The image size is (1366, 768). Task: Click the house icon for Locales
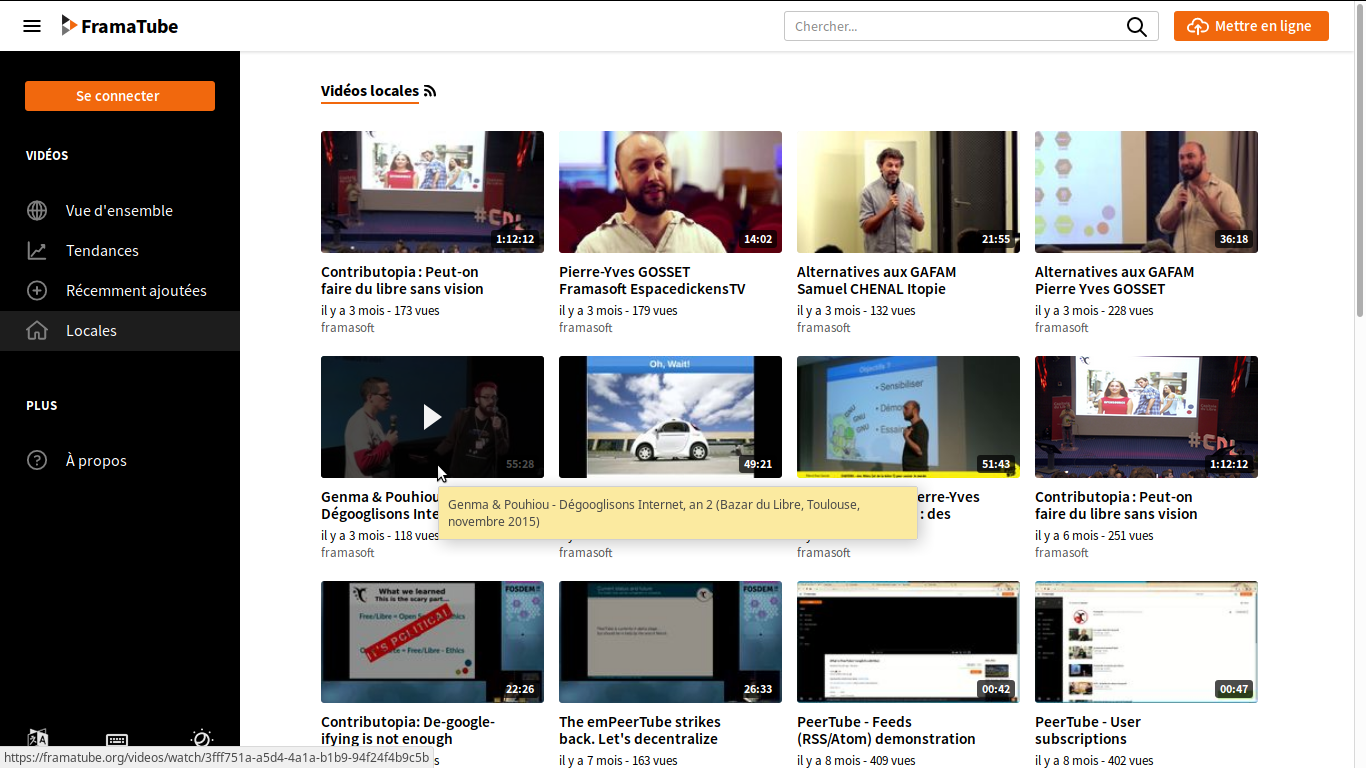pos(37,330)
